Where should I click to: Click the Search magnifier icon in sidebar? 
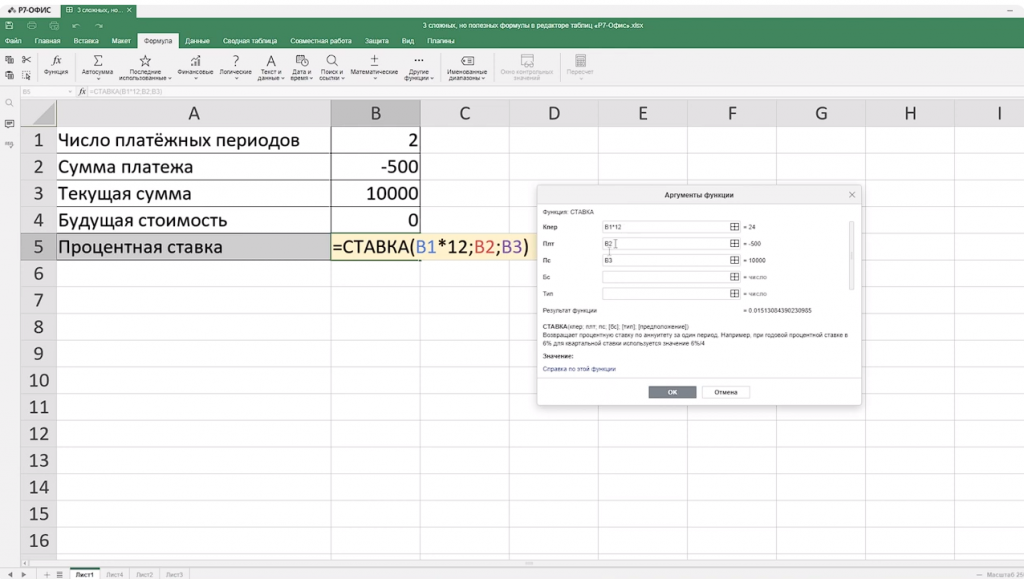(x=9, y=103)
